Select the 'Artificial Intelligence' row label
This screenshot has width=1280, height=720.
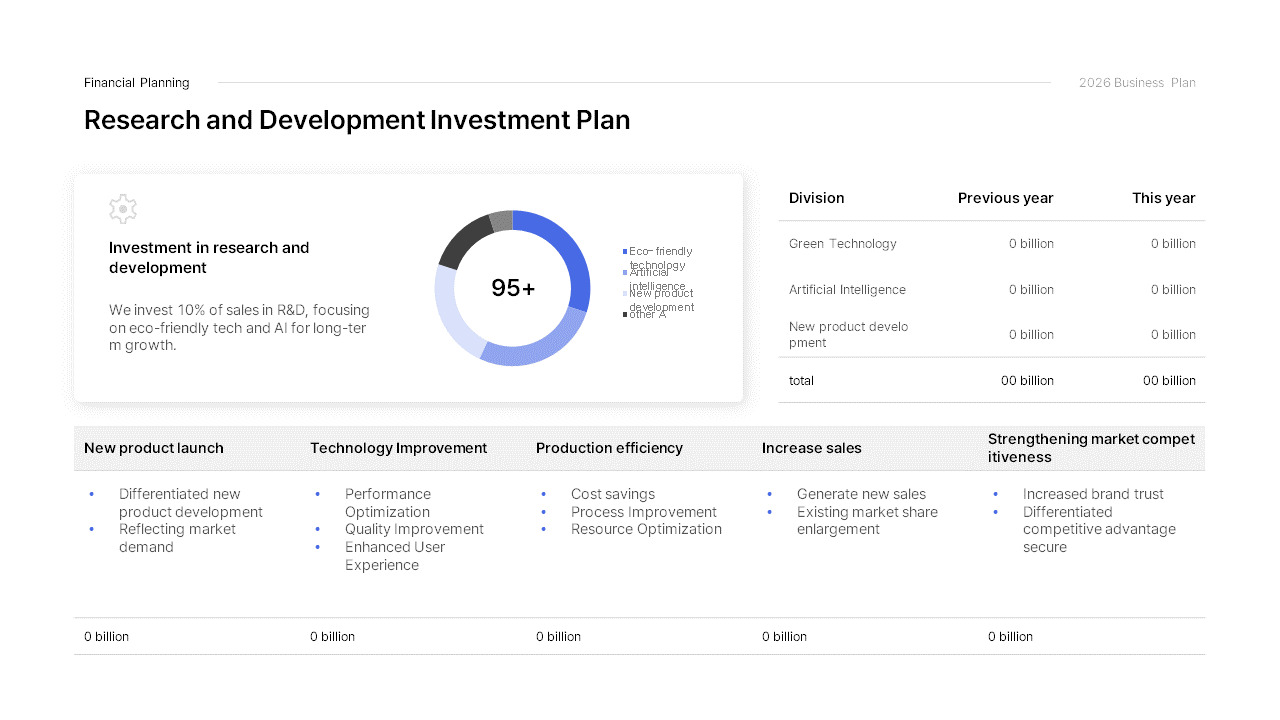click(x=848, y=290)
